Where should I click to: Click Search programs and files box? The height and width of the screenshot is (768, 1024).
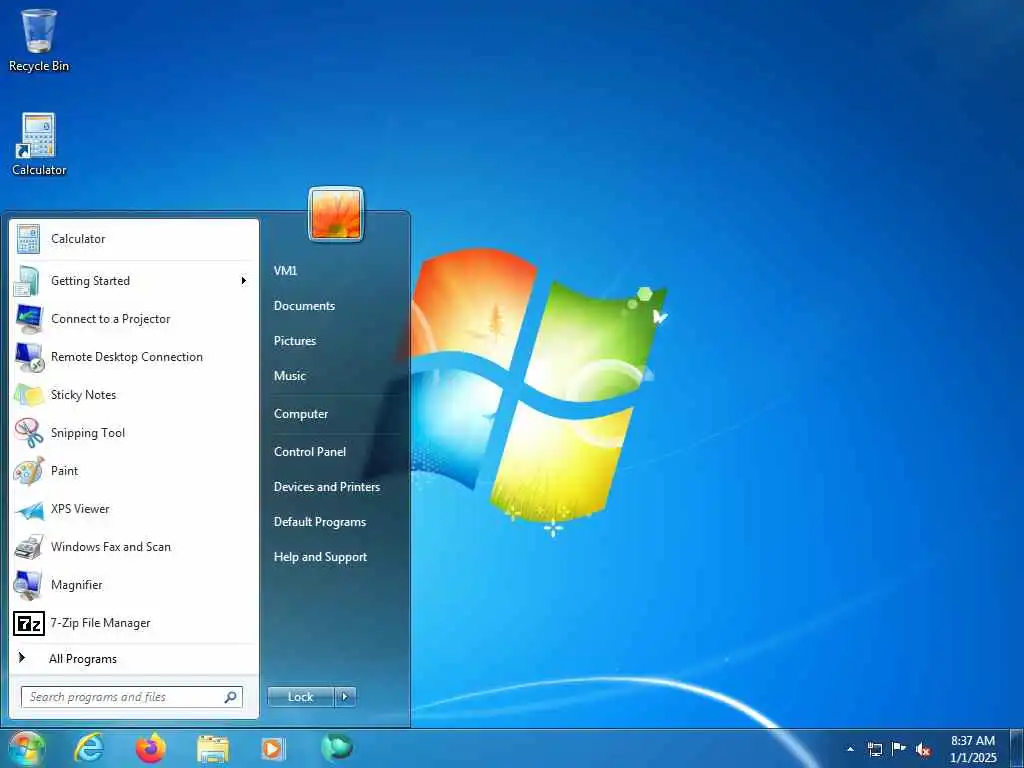point(132,697)
